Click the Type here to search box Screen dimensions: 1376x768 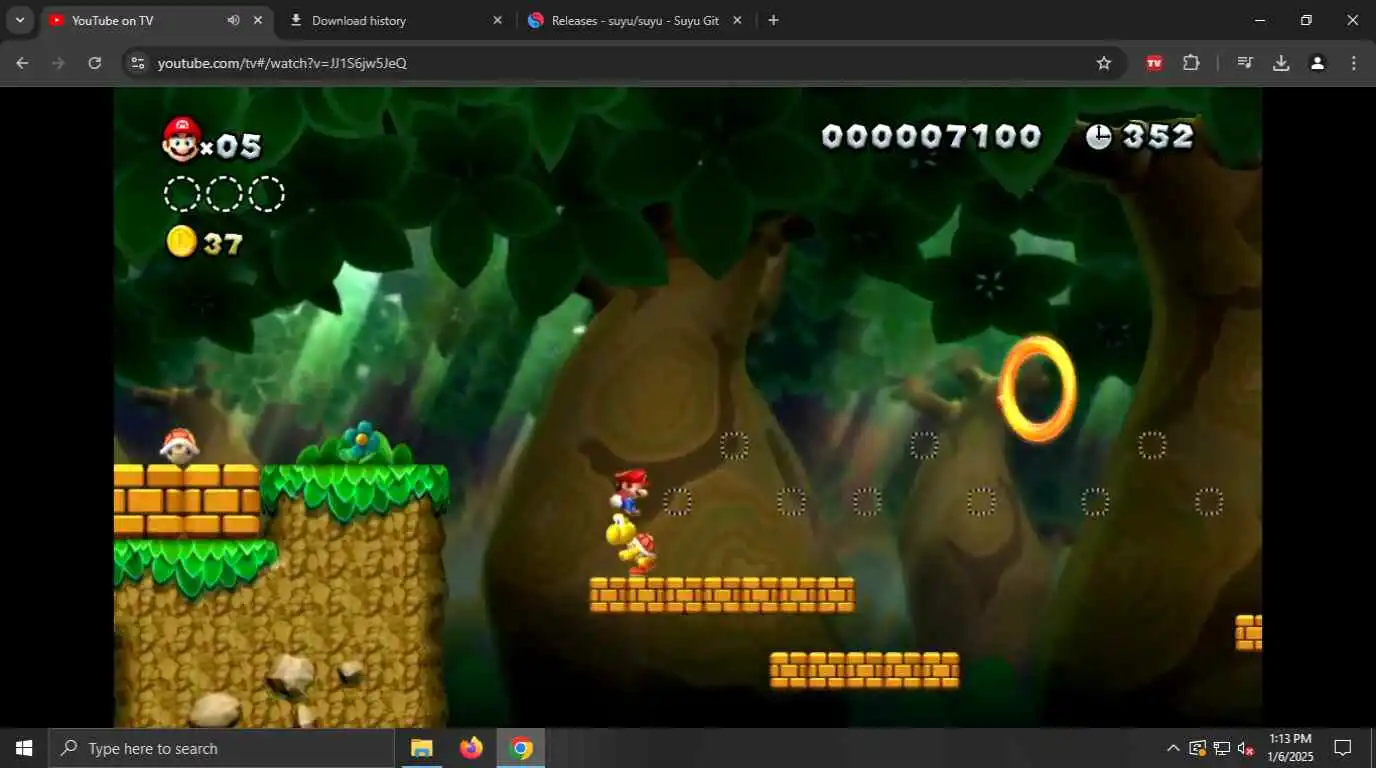point(221,748)
